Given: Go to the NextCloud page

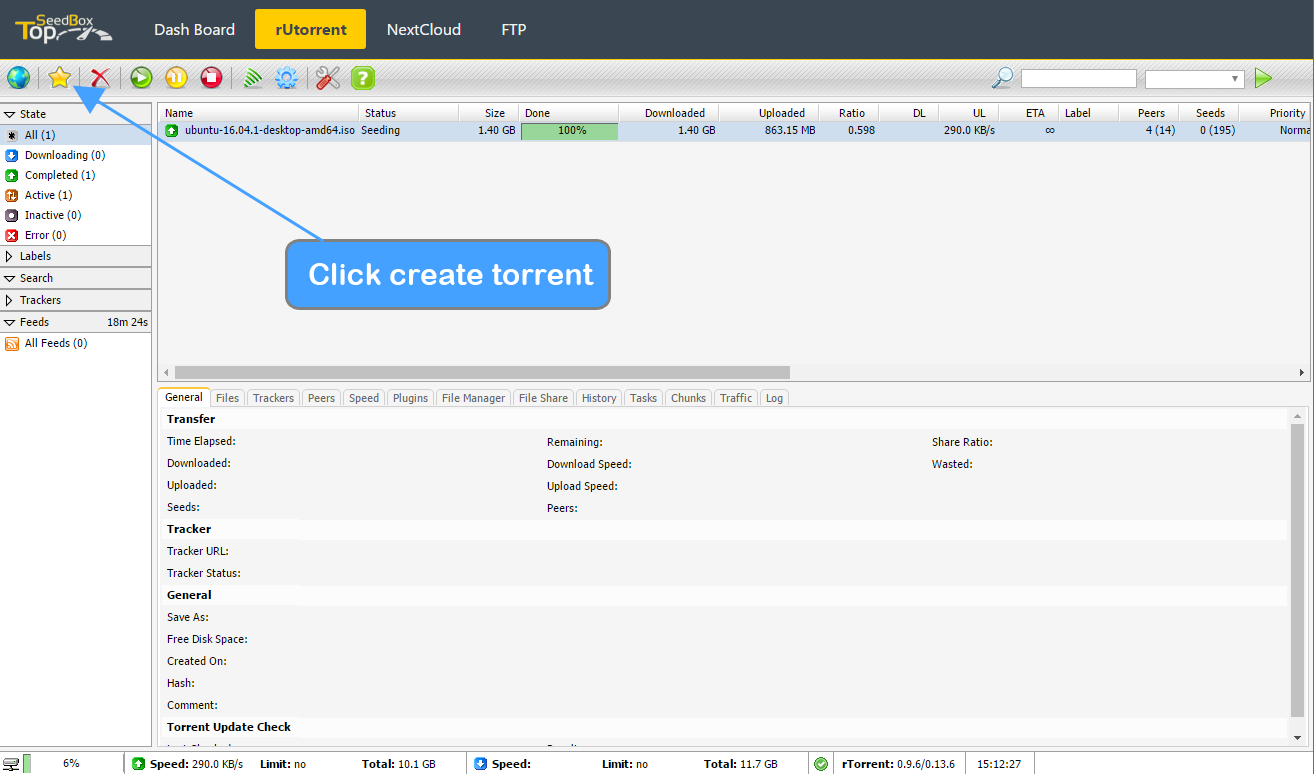Looking at the screenshot, I should [x=424, y=30].
